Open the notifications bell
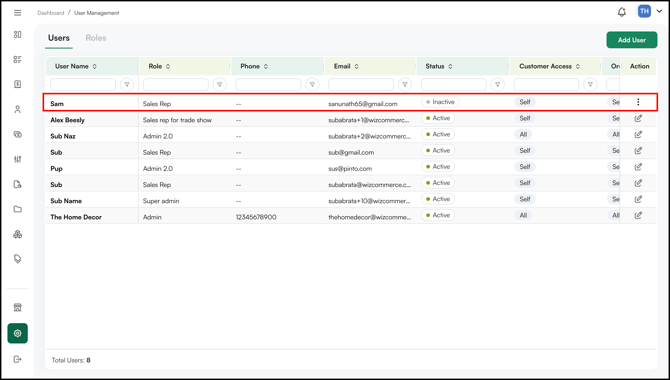The image size is (670, 380). [x=622, y=12]
